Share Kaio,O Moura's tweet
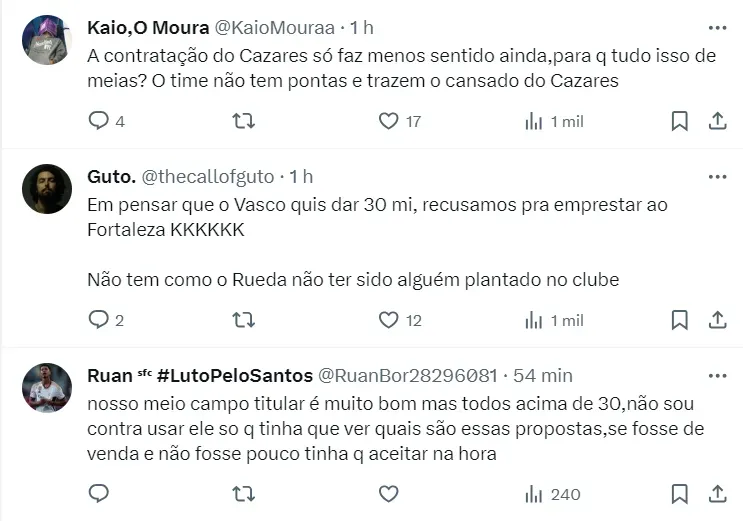The height and width of the screenshot is (521, 743). pos(717,121)
